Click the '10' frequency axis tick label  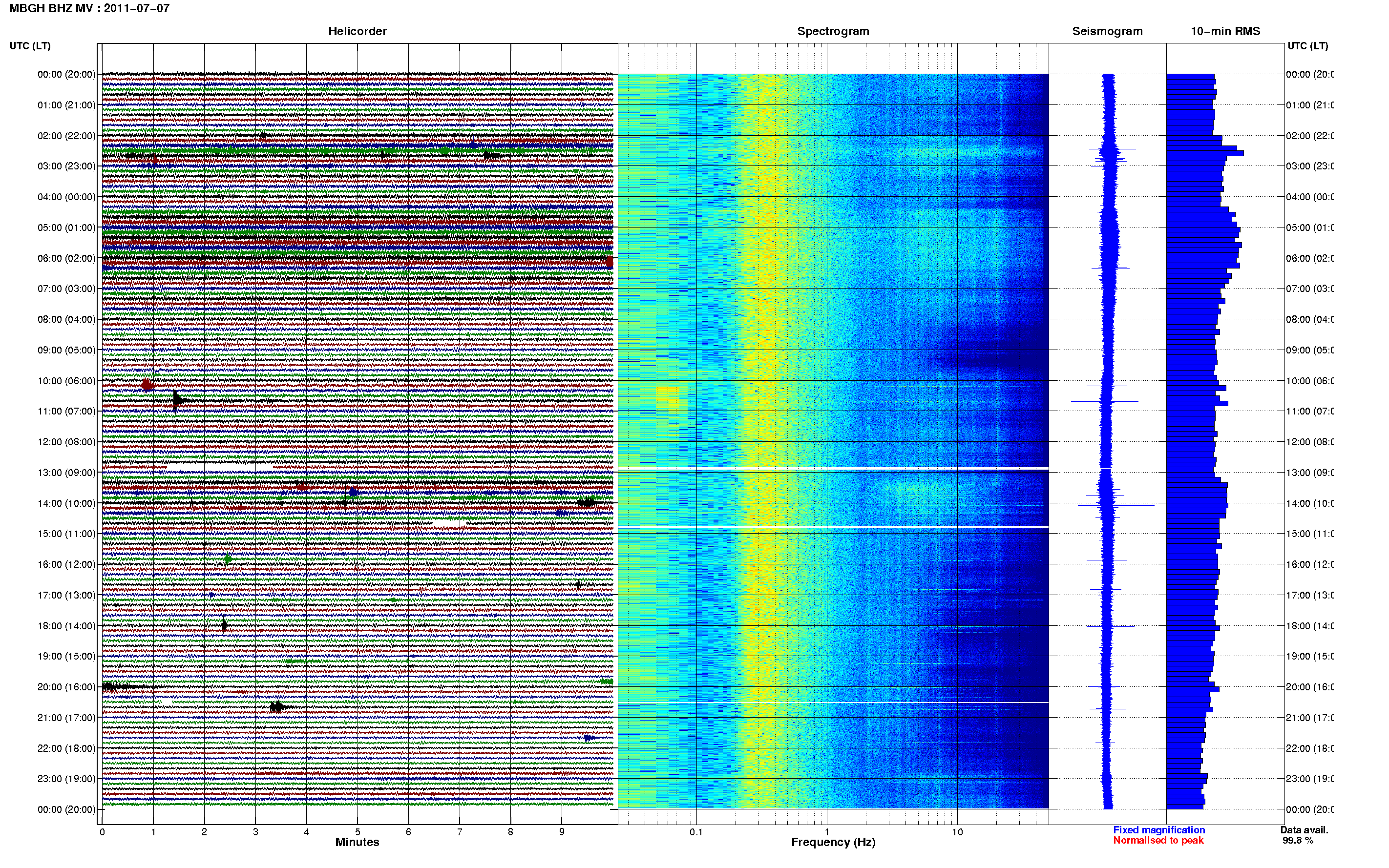pos(957,832)
